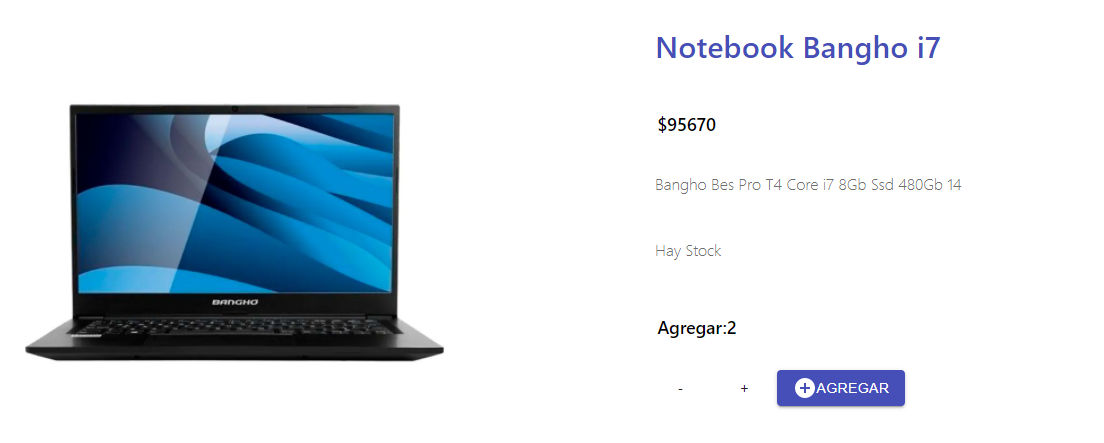
Task: Click the Hay Stock availability text
Action: coord(688,251)
